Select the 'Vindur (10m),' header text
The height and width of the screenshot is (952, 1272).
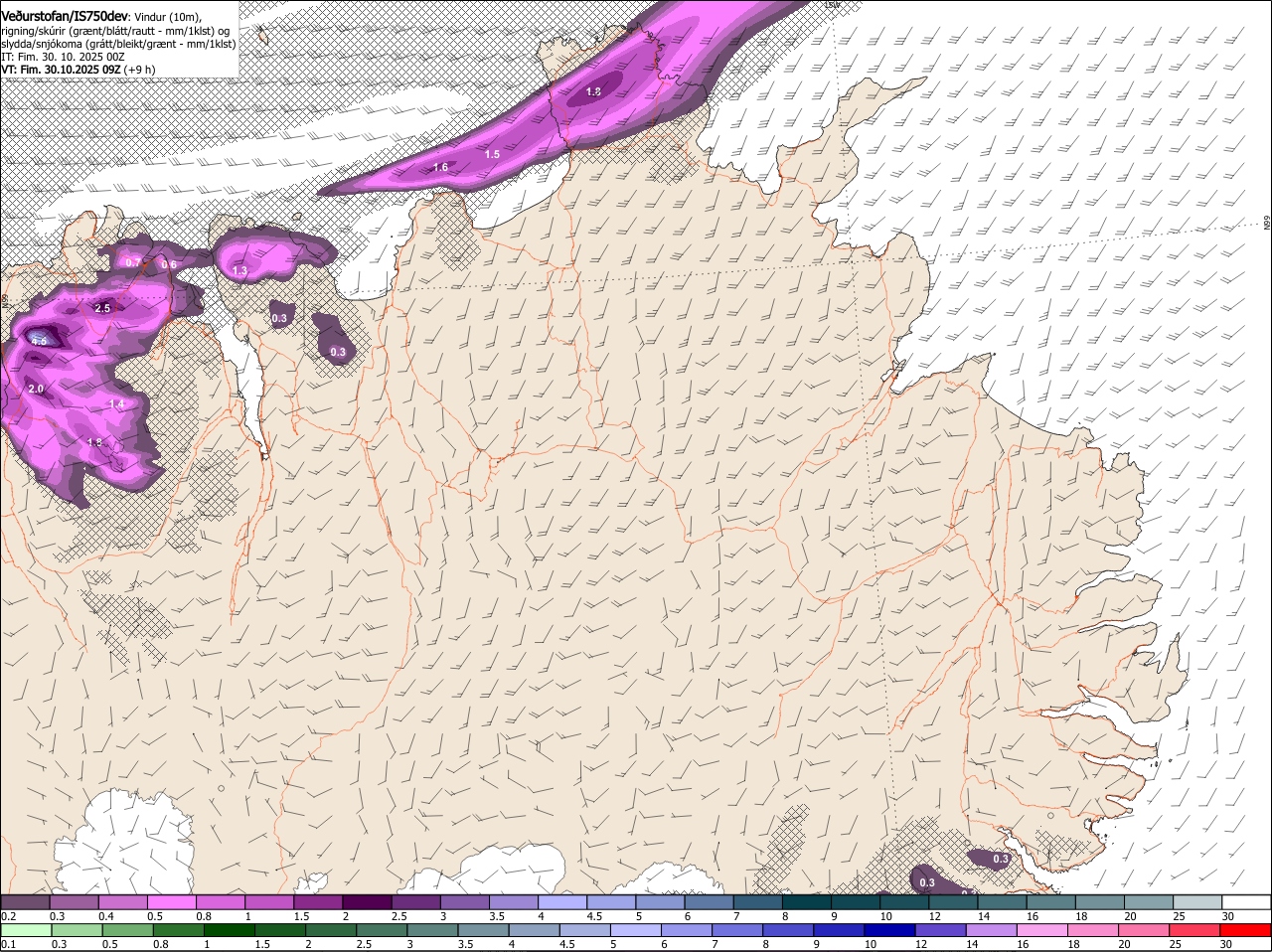click(x=167, y=16)
